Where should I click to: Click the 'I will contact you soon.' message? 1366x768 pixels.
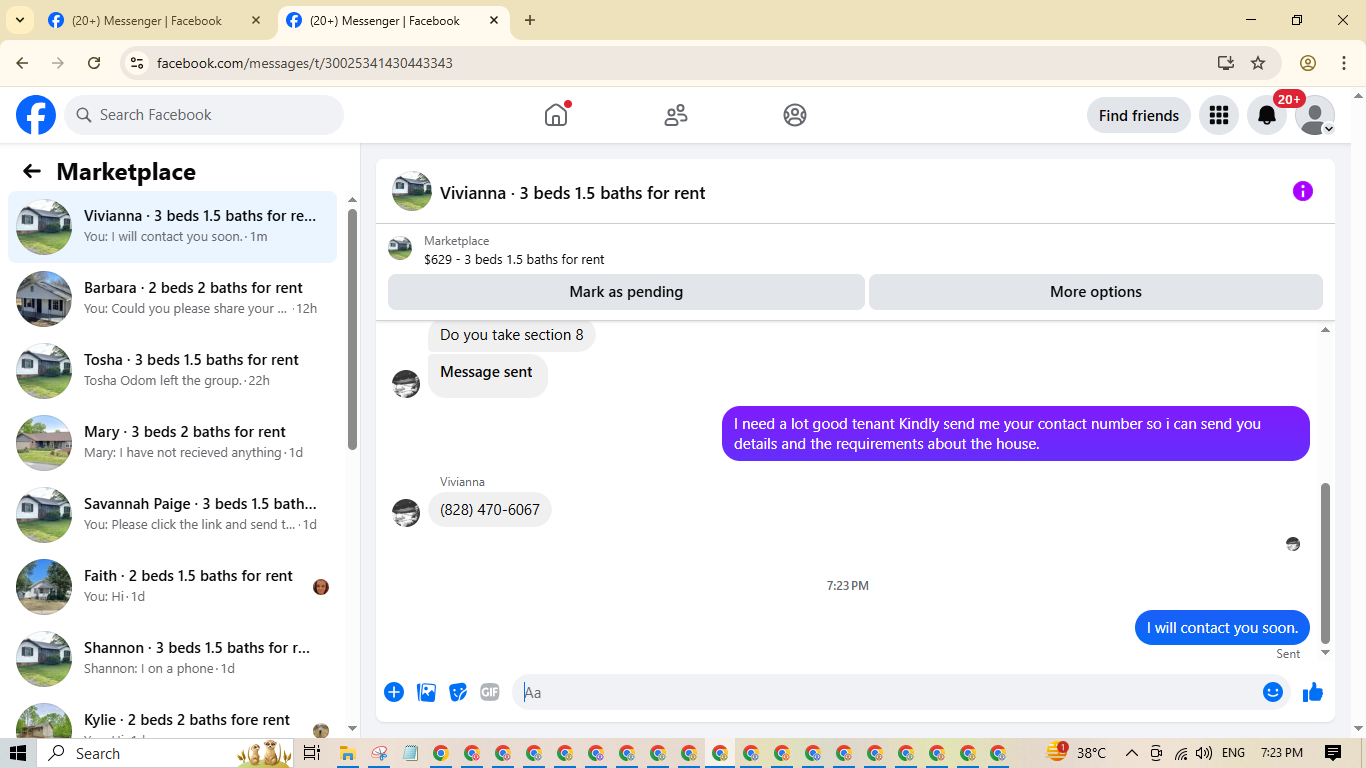click(1222, 628)
